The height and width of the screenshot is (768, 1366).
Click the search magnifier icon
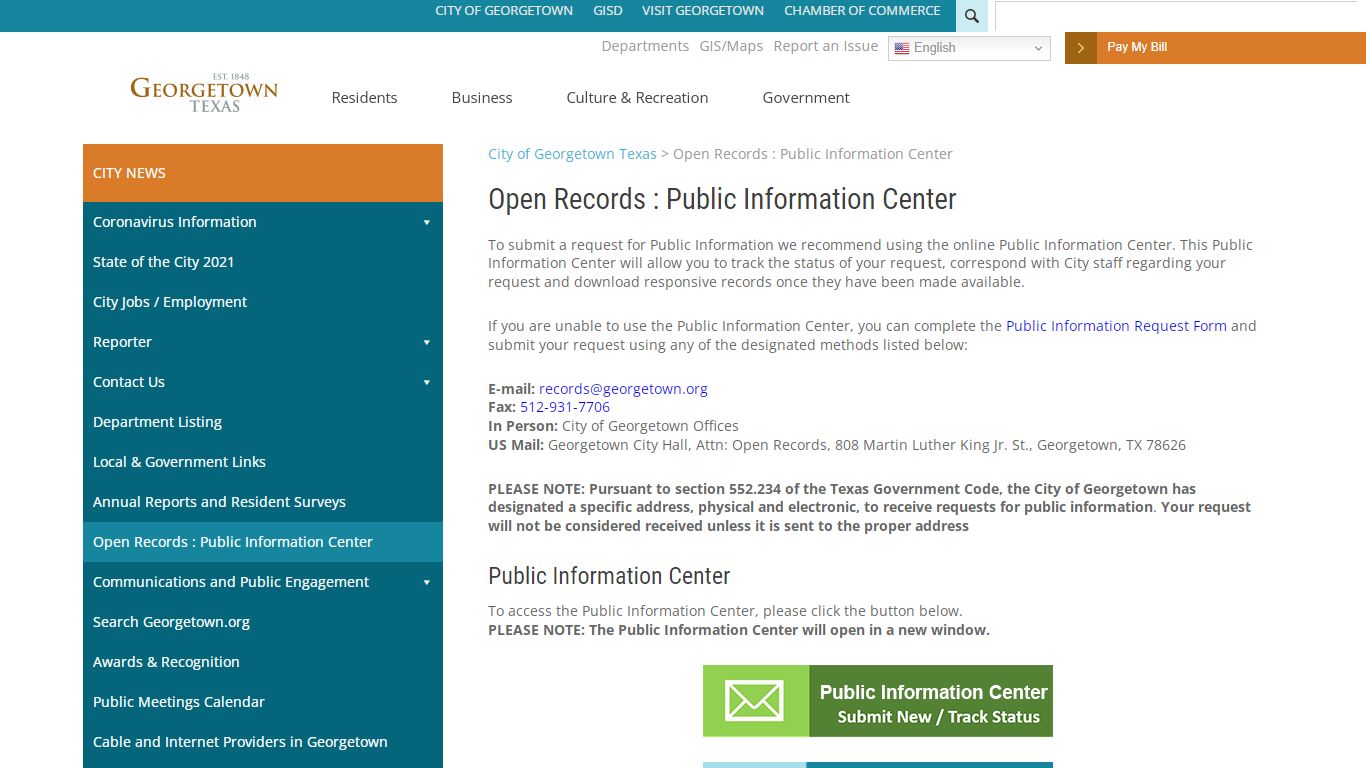click(x=971, y=16)
